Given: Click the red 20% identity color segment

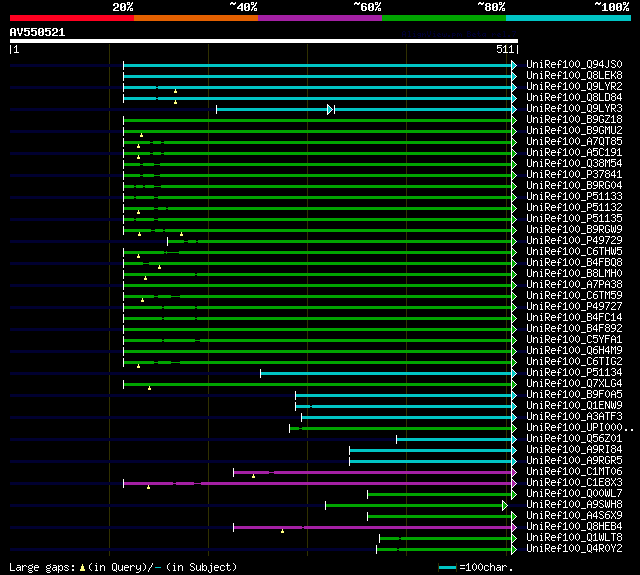Looking at the screenshot, I should coord(72,18).
